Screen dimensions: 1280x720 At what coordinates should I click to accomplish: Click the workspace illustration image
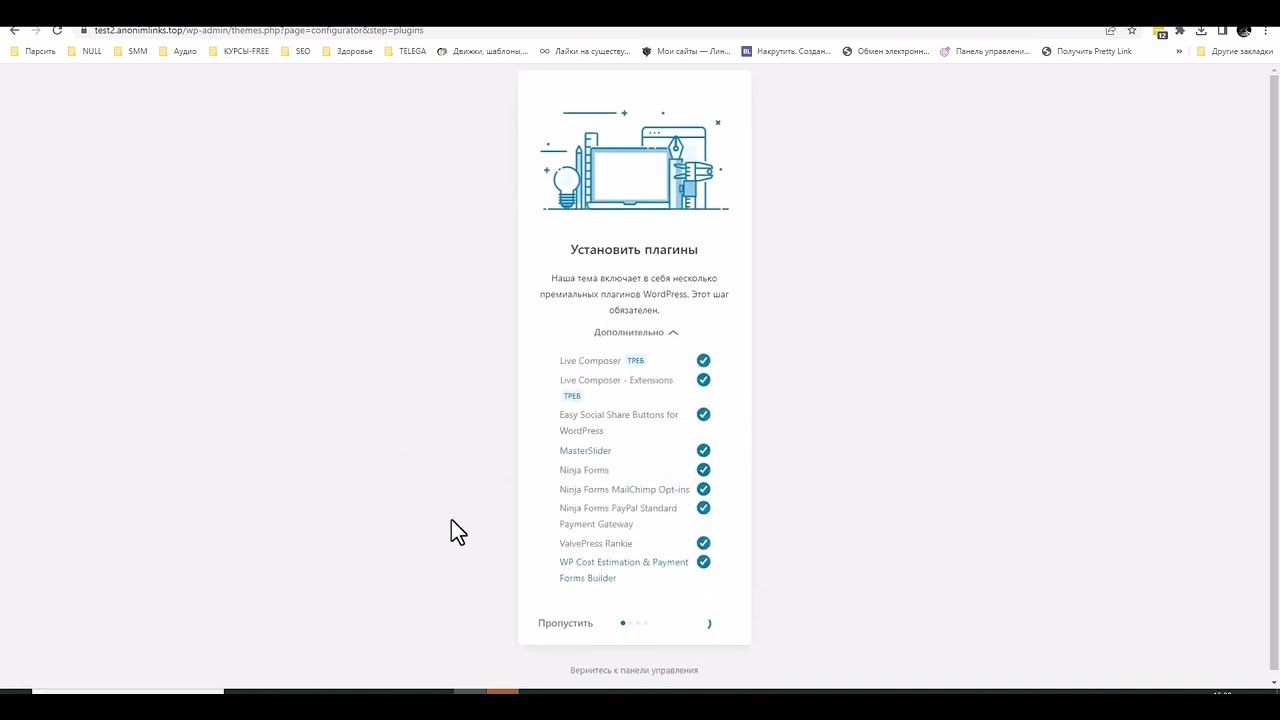click(634, 160)
